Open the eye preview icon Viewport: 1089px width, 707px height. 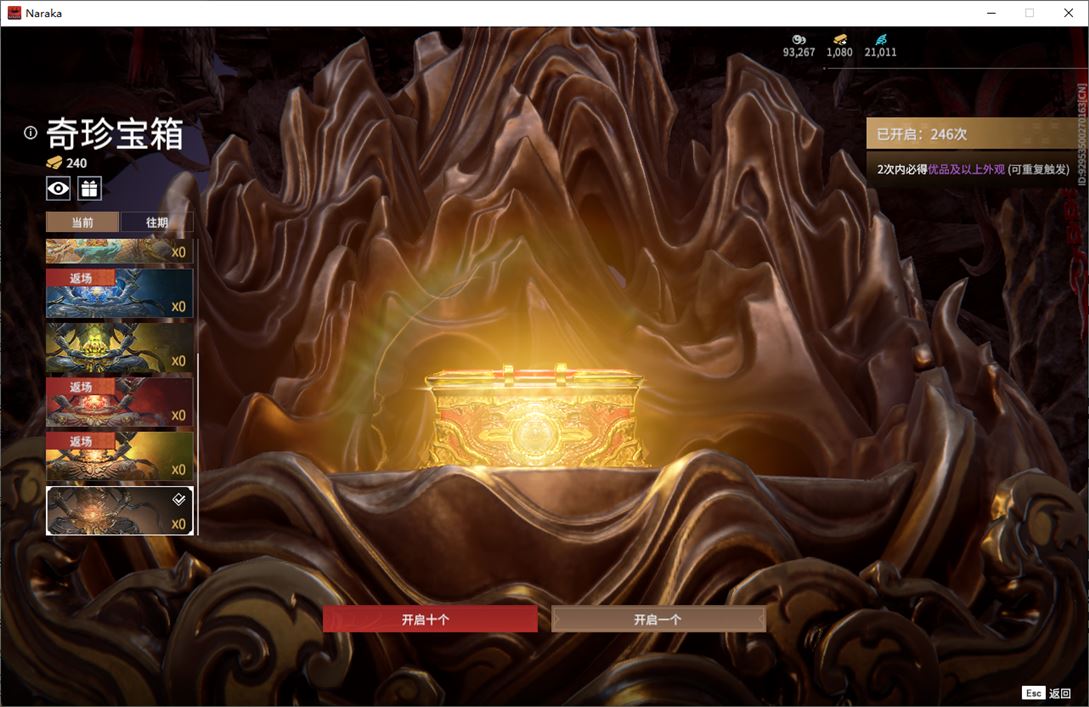click(58, 188)
